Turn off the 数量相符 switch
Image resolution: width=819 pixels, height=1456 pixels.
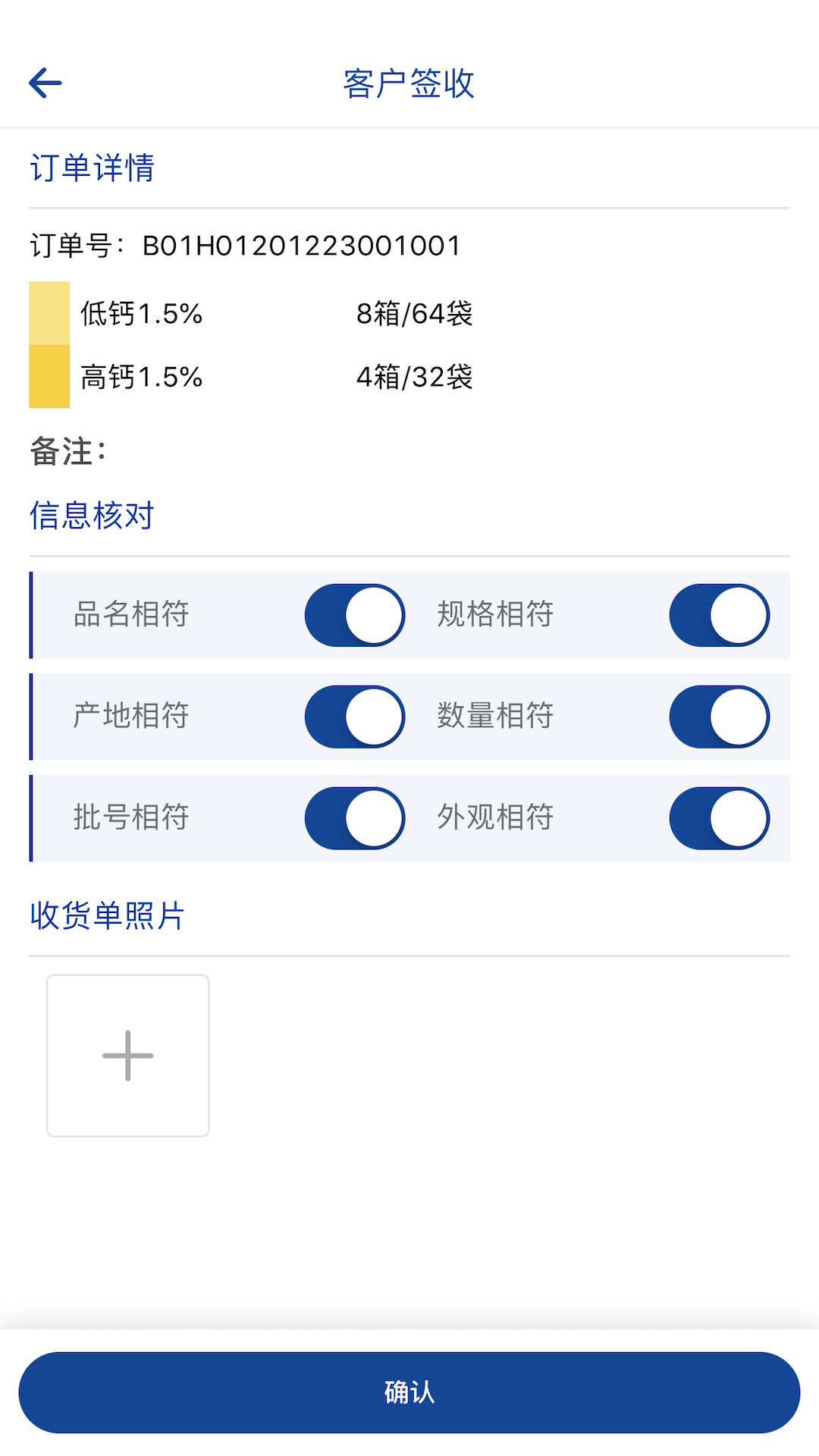point(719,717)
